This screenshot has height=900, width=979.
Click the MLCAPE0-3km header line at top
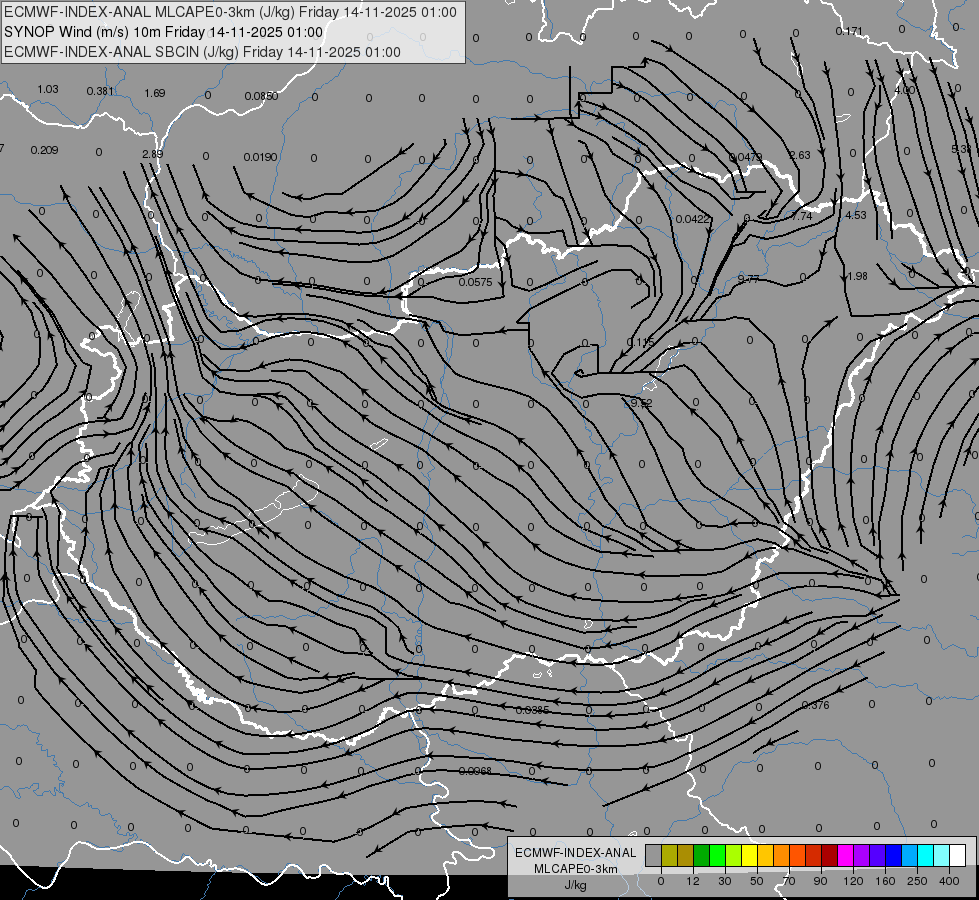[230, 12]
